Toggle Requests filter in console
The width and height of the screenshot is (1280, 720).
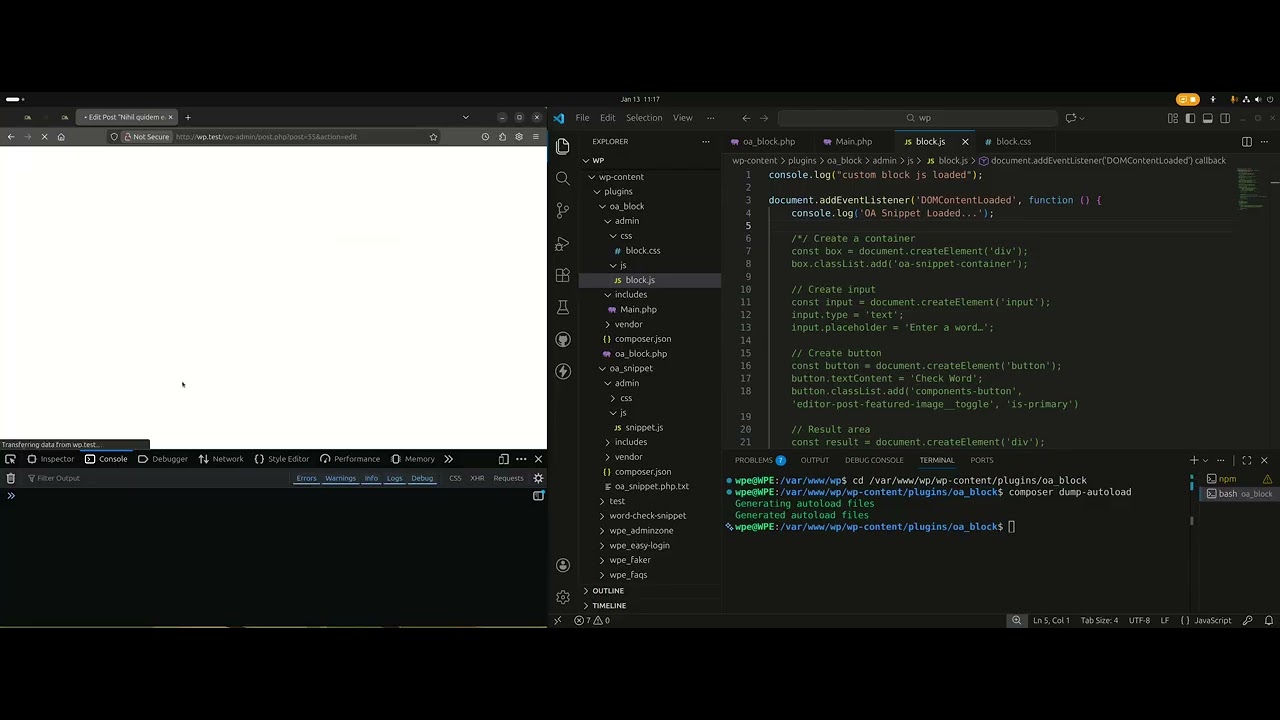click(508, 478)
